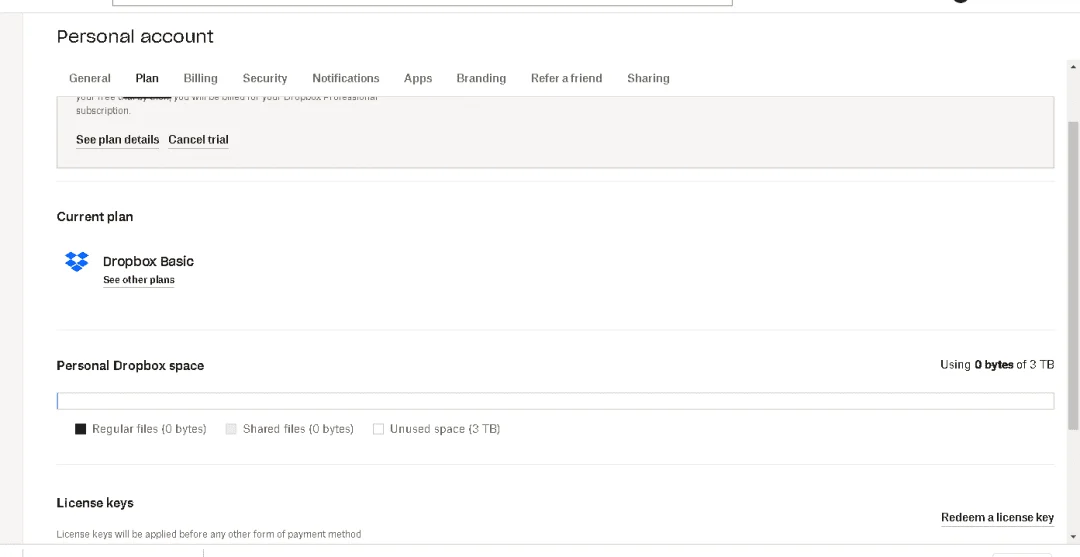Image resolution: width=1080 pixels, height=557 pixels.
Task: Go to the Sharing tab
Action: coord(648,78)
